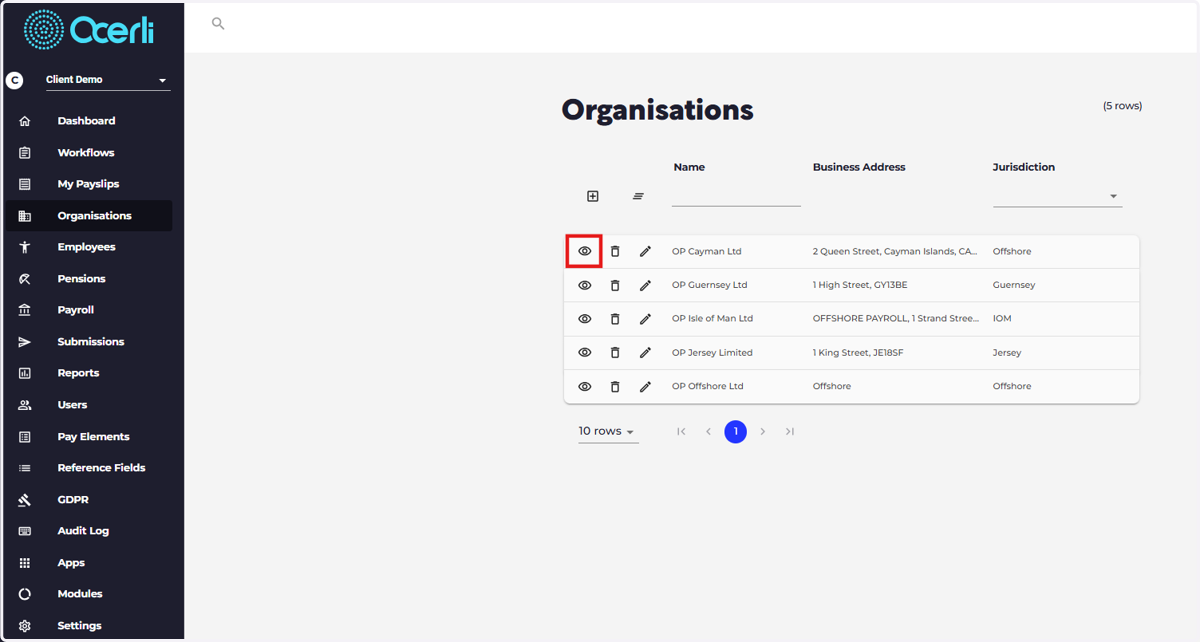1200x642 pixels.
Task: Delete OP Cayman Ltd with trash icon
Action: tap(615, 251)
